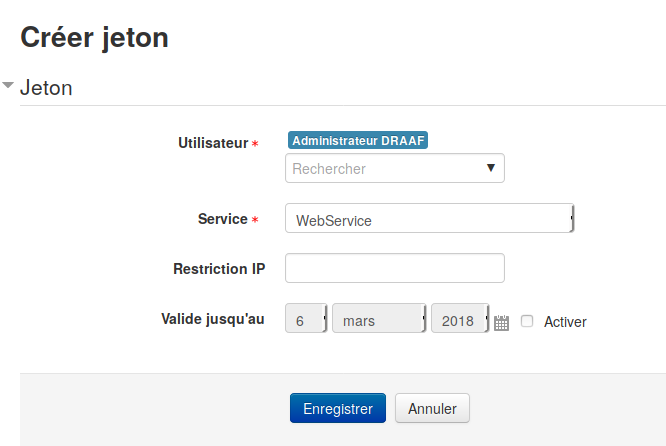666x446 pixels.
Task: Focus the Rechercher user search field
Action: pyautogui.click(x=395, y=168)
